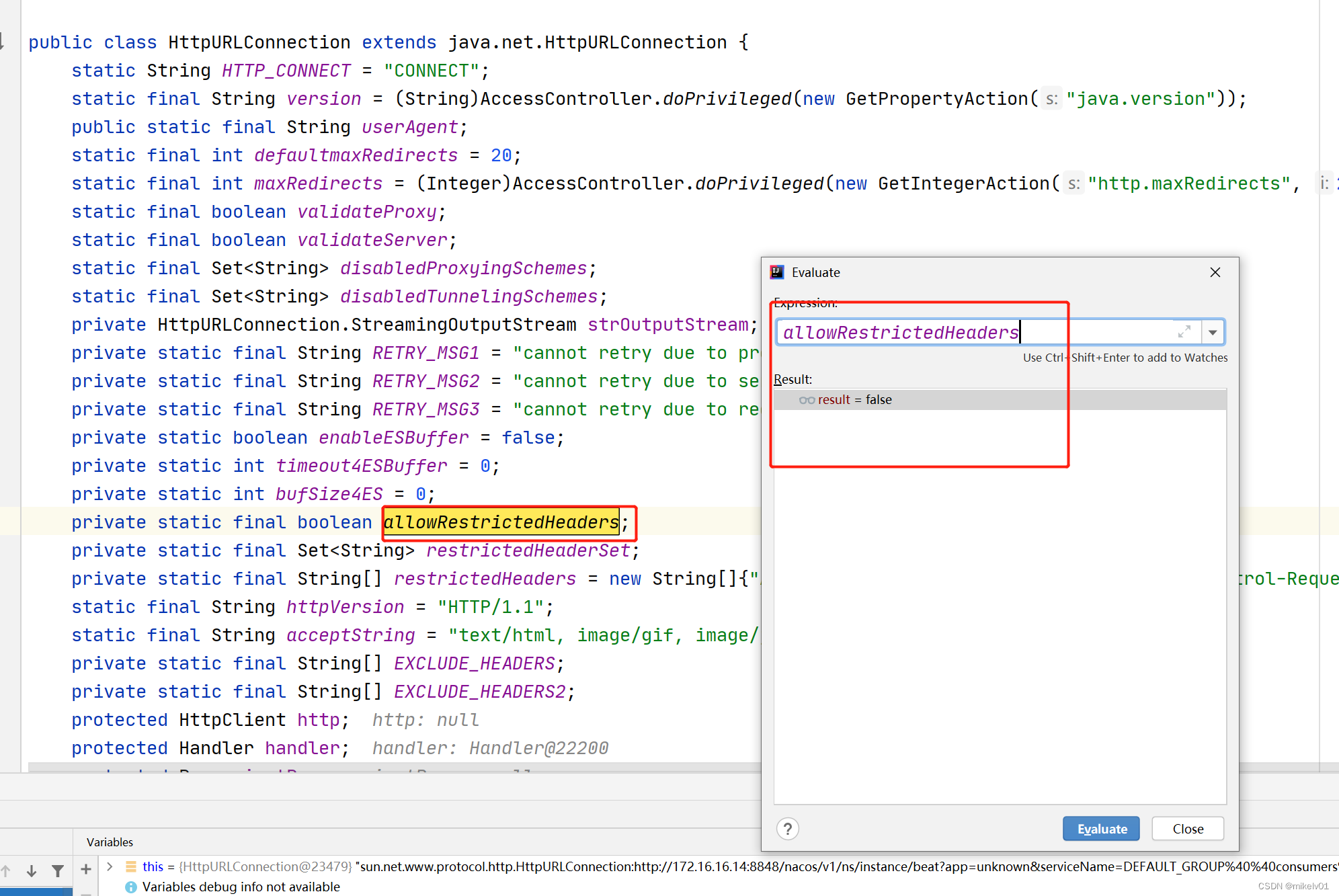Click disabledProxyingSchemes in the code

coord(464,268)
